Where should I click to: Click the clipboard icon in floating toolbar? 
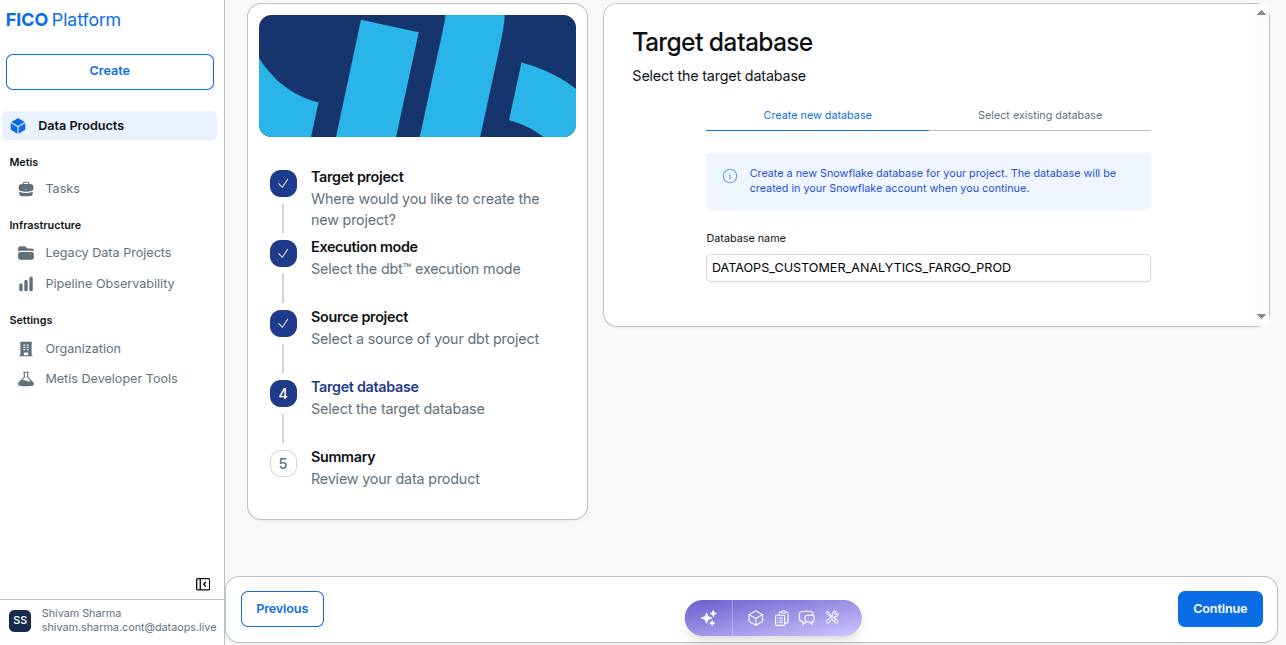coord(782,618)
